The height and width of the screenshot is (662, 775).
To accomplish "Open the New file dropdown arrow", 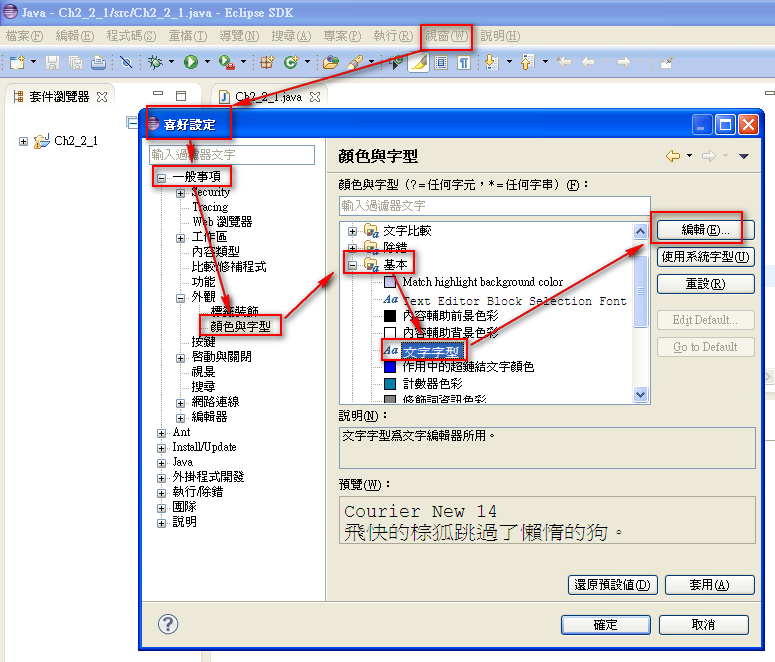I will click(34, 62).
